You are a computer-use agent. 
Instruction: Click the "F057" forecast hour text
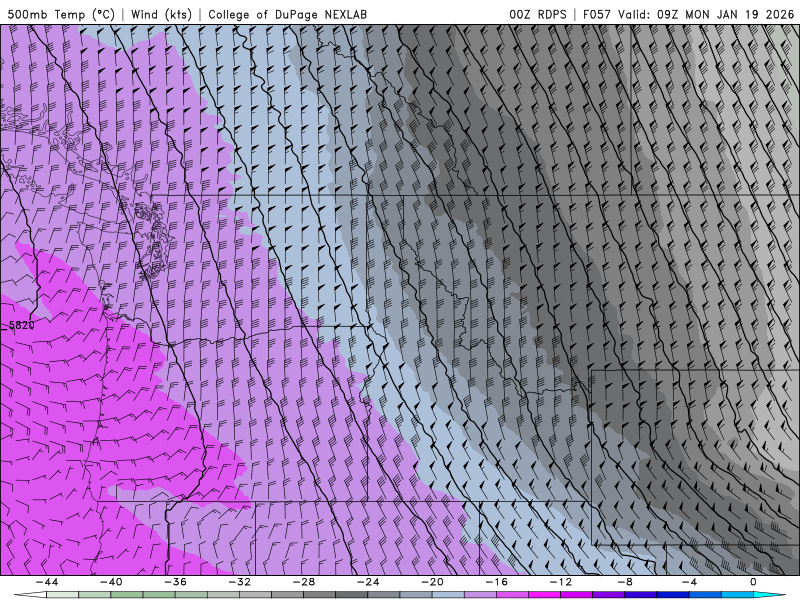pos(597,14)
